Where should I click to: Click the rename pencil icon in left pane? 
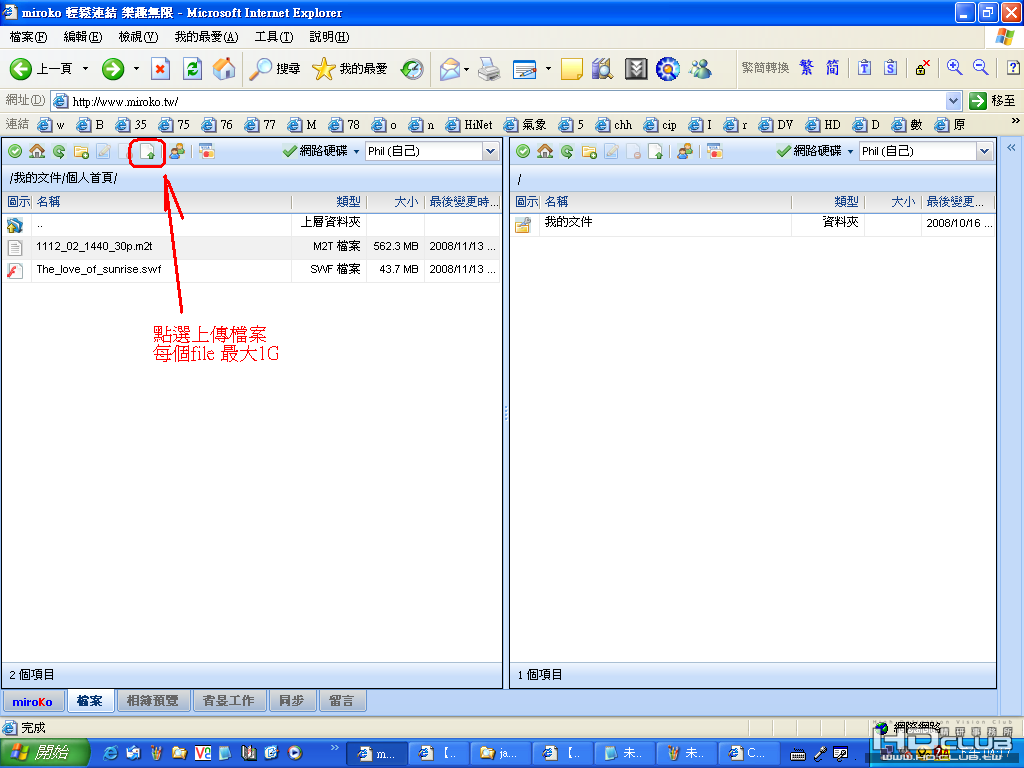click(x=103, y=152)
